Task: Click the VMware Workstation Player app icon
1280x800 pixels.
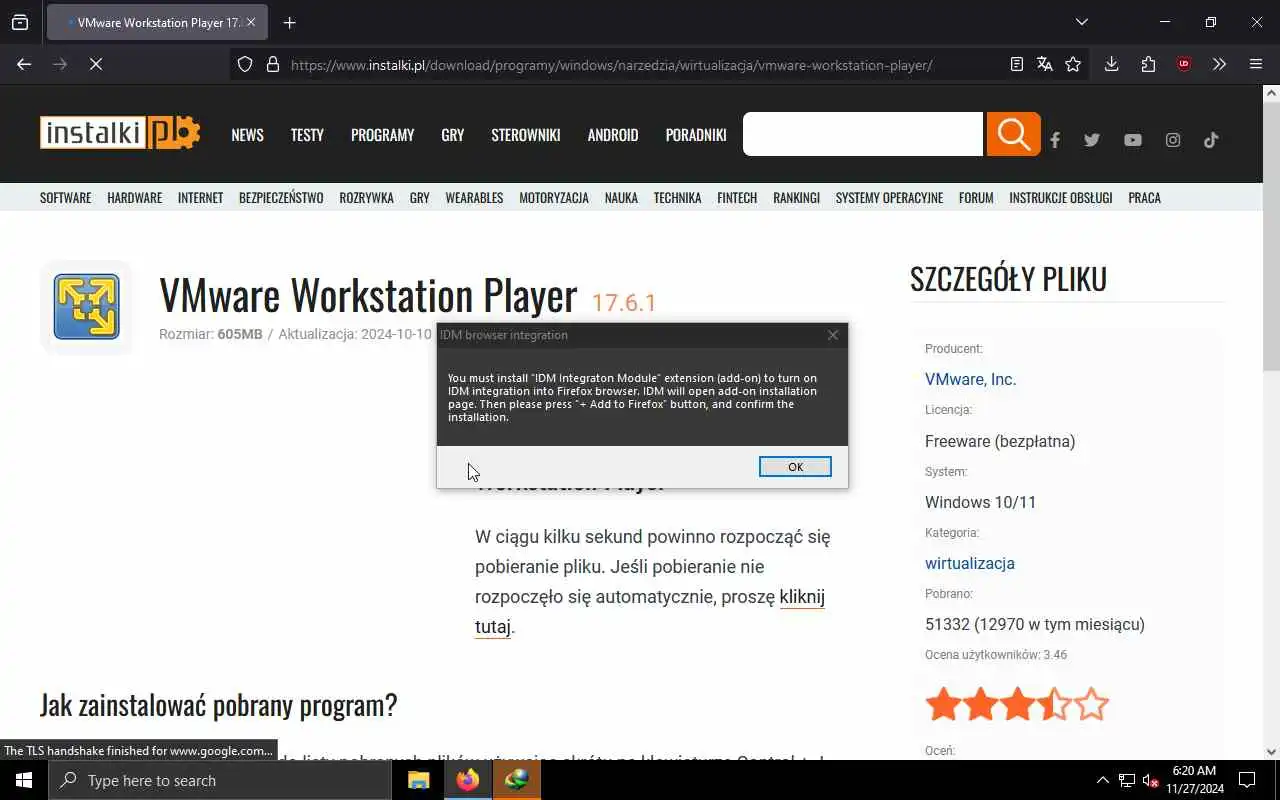Action: 87,307
